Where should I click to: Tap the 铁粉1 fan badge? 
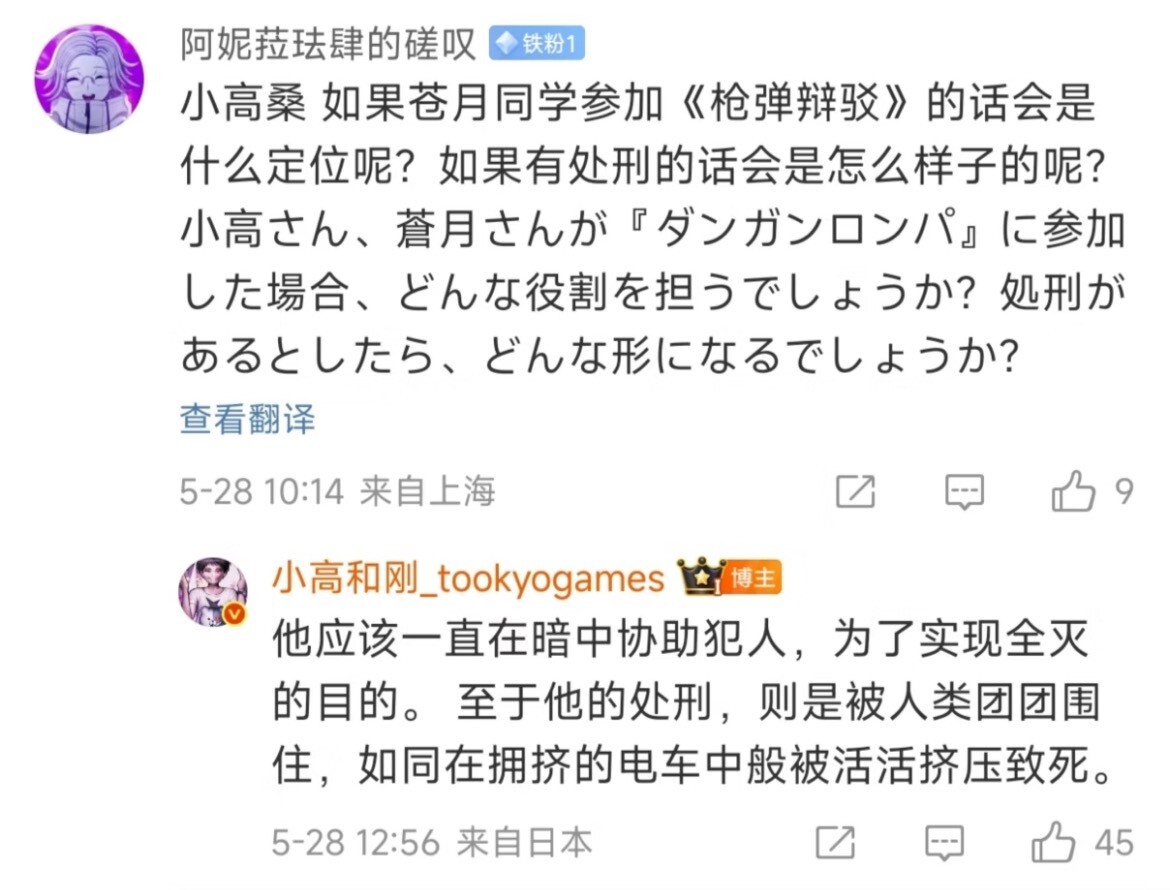(536, 43)
